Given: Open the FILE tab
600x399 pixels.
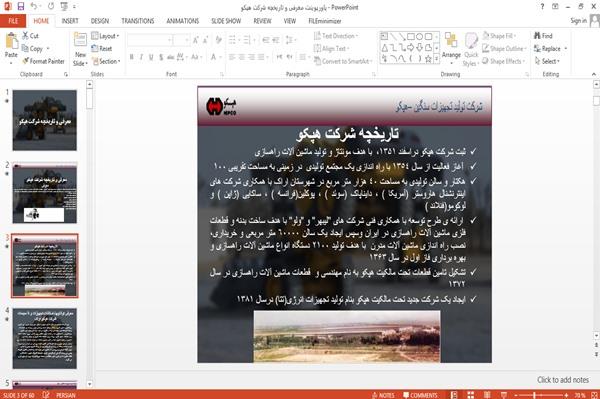Looking at the screenshot, I should 13,21.
